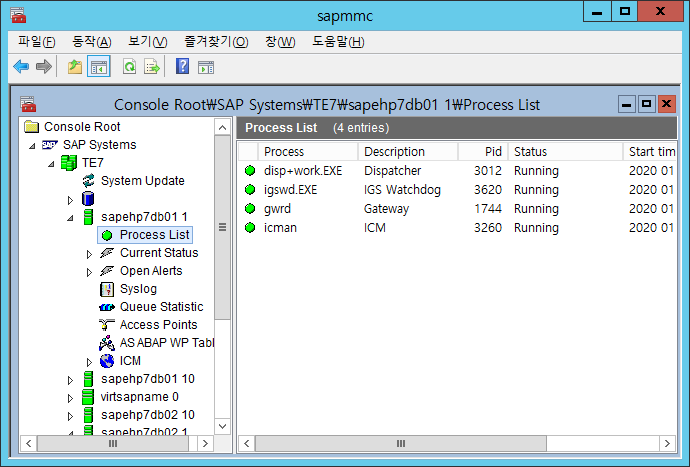This screenshot has height=467, width=690.
Task: Sort by the Status column header
Action: [566, 151]
